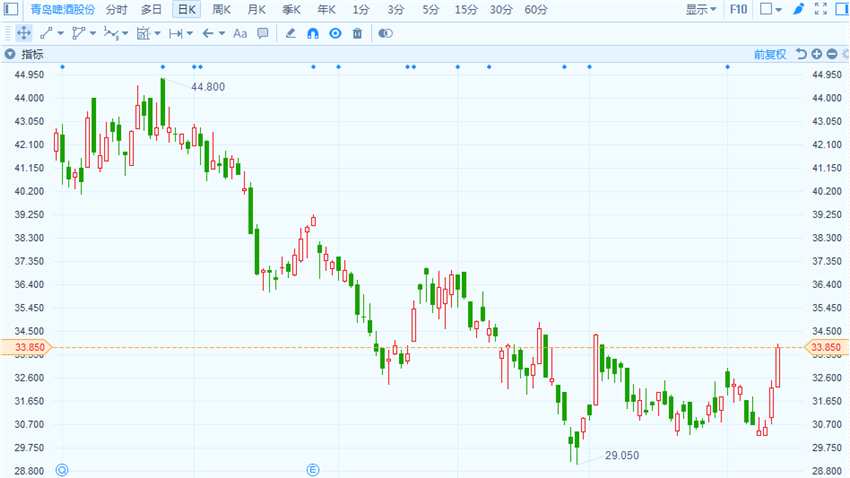The width and height of the screenshot is (850, 478).
Task: Toggle the drawings visibility switch icon
Action: [x=385, y=34]
